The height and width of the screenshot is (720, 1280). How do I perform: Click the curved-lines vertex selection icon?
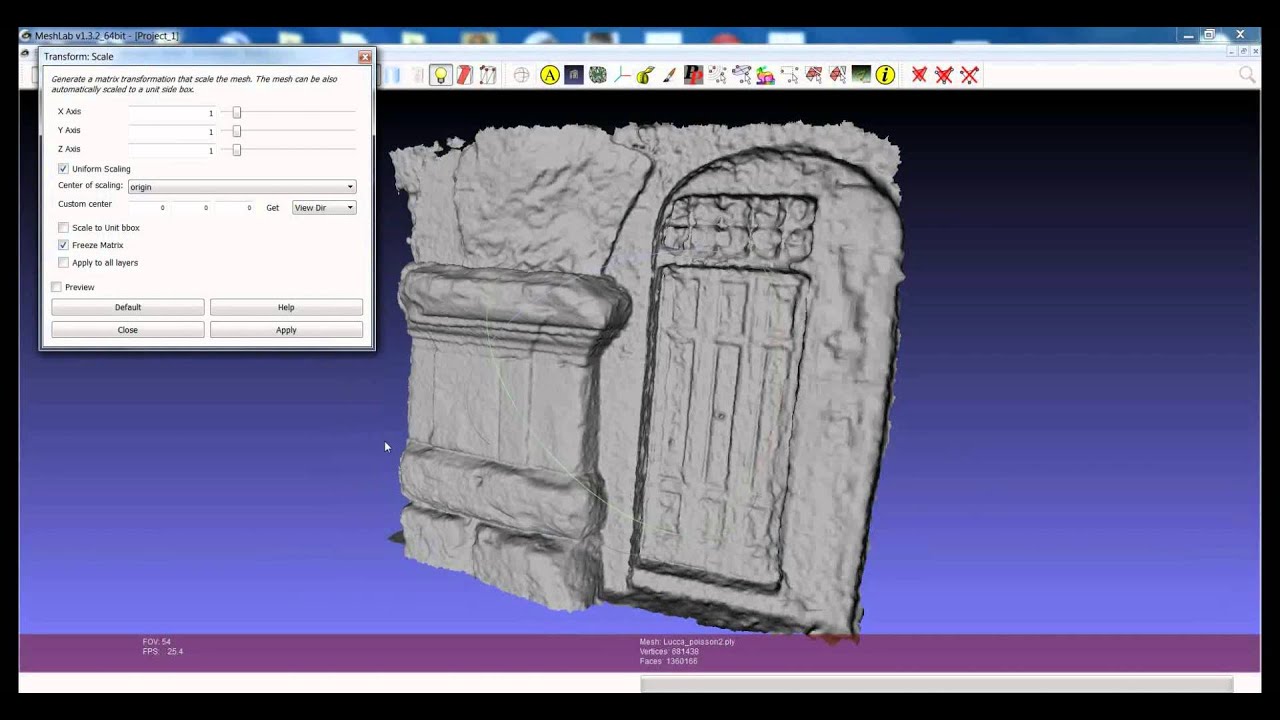coord(717,75)
